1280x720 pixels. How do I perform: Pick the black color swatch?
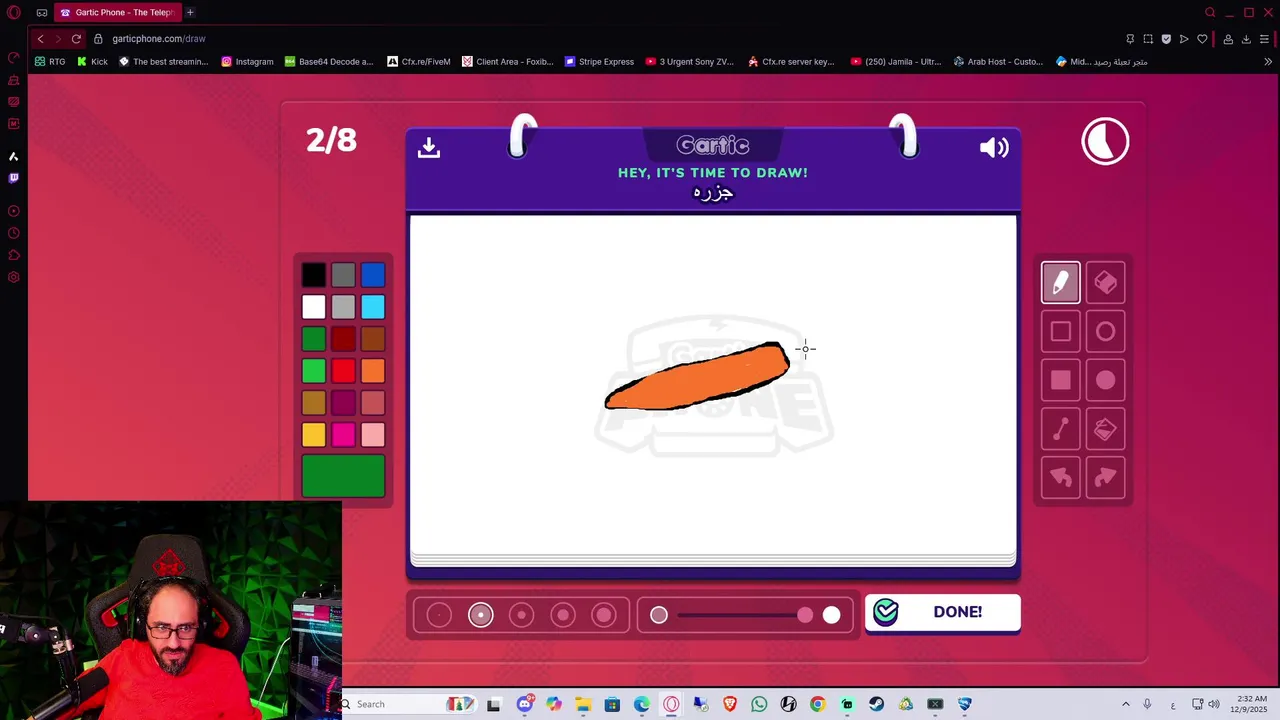pos(314,275)
